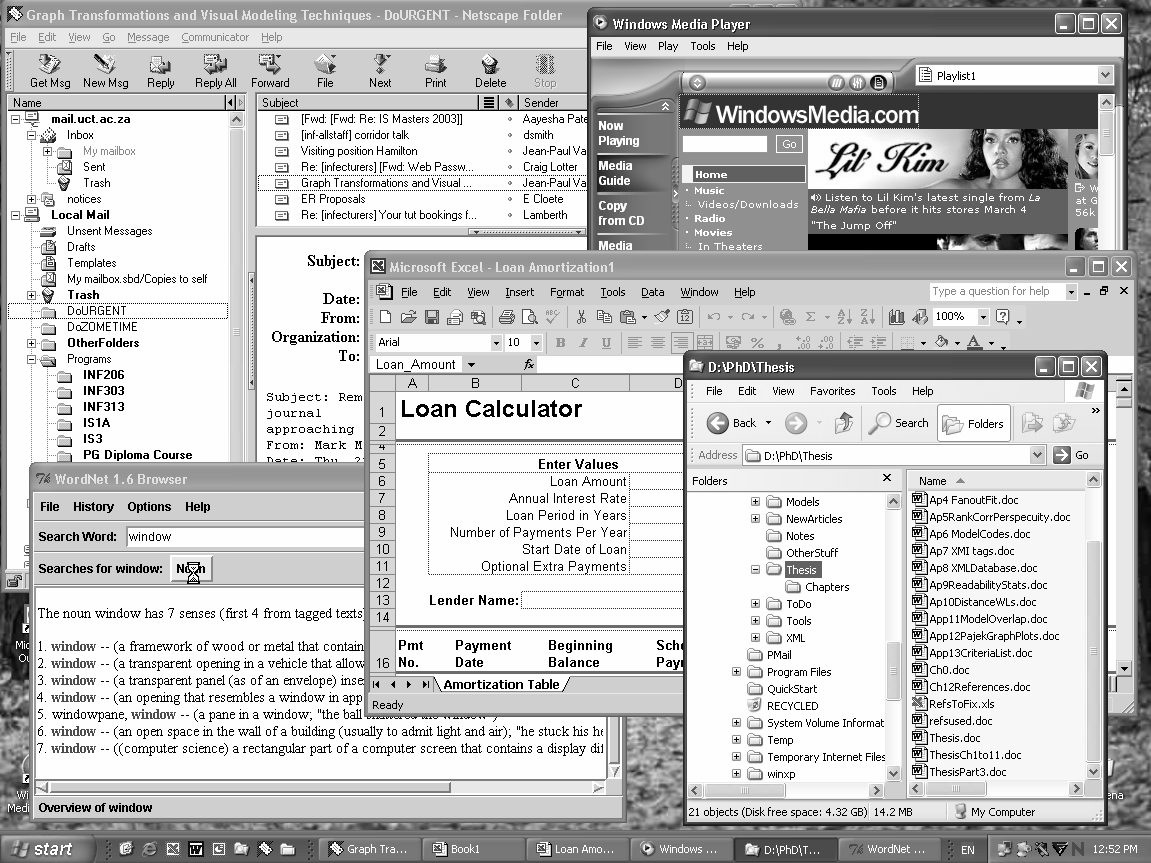This screenshot has width=1151, height=863.
Task: Click Excel's Save toolbar icon
Action: (432, 317)
